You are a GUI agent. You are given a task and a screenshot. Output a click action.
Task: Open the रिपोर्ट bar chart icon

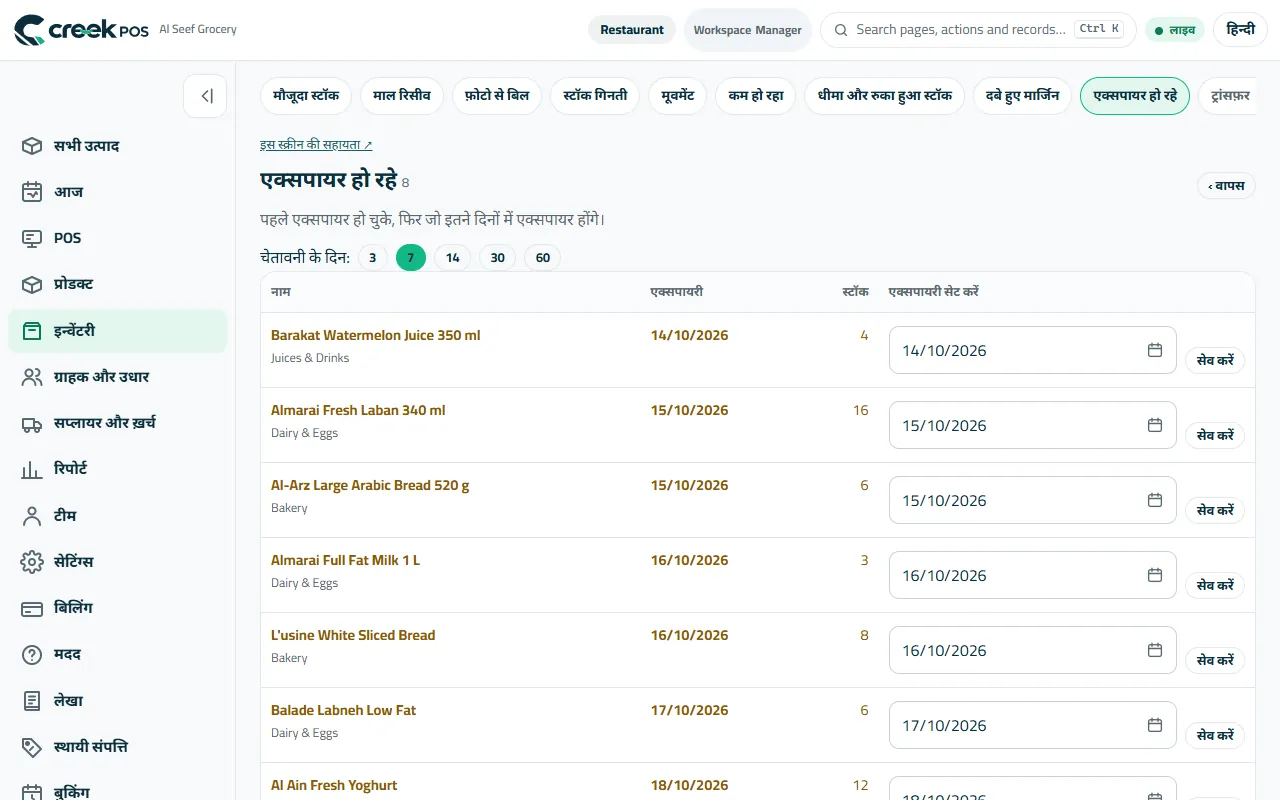tap(32, 469)
